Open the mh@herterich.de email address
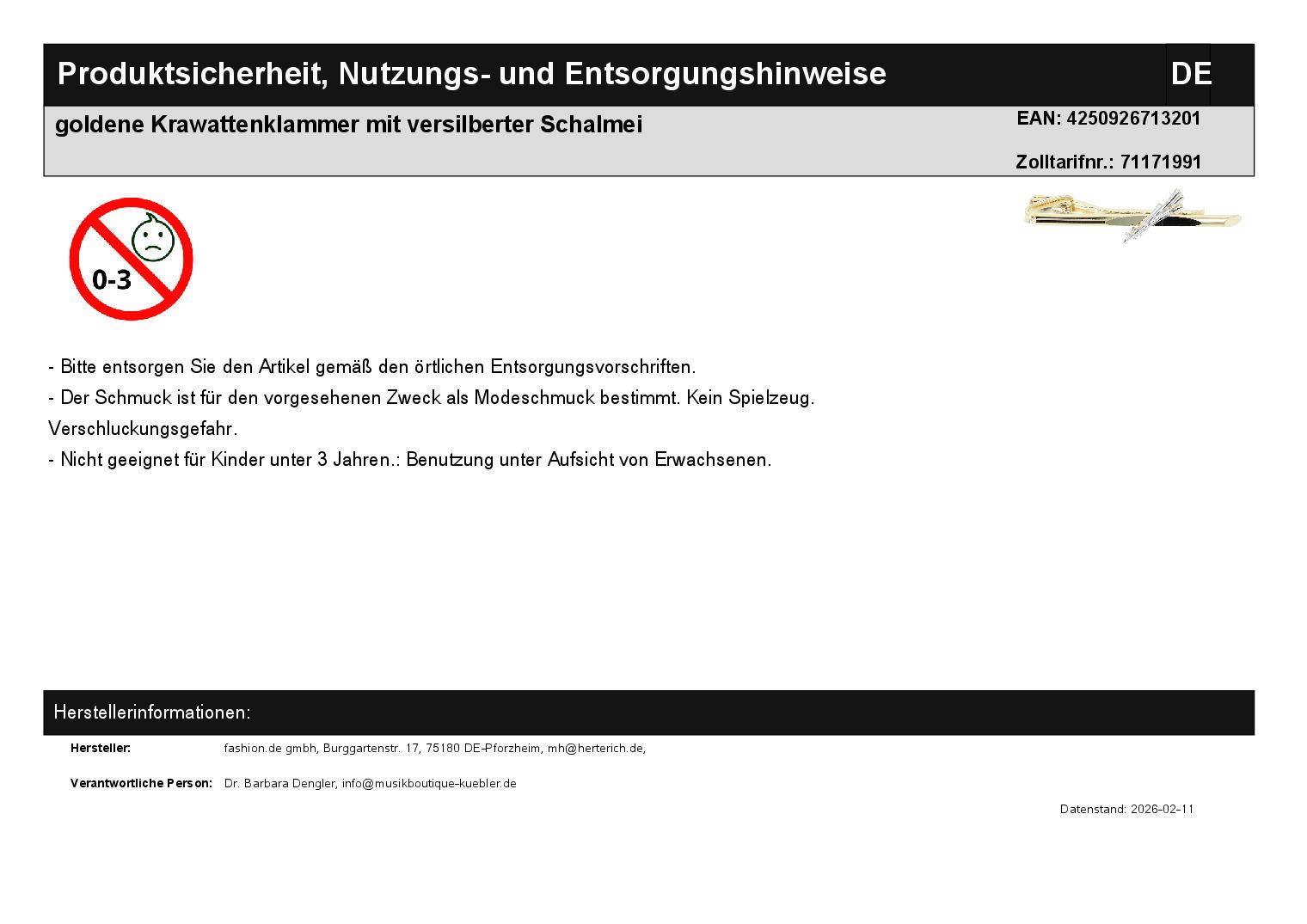1307x924 pixels. pos(595,748)
